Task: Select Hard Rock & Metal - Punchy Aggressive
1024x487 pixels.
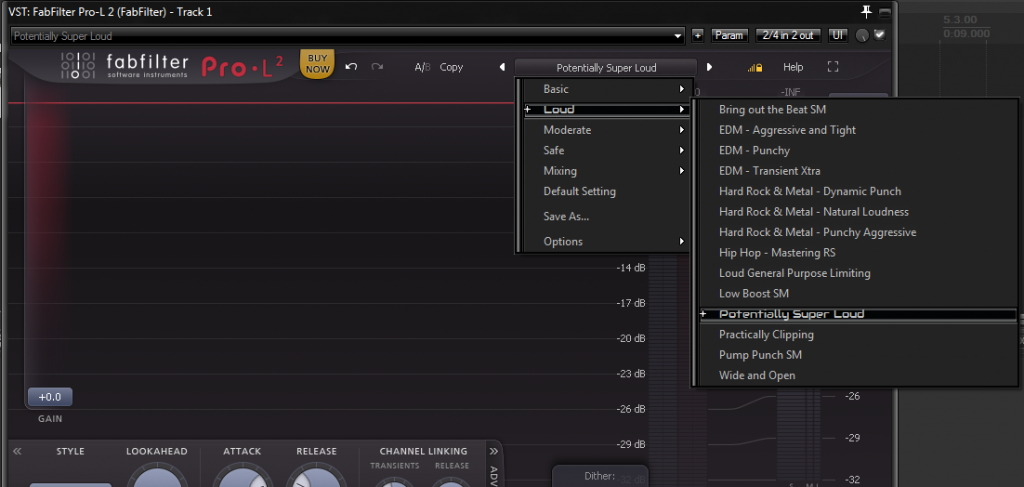Action: (857, 232)
